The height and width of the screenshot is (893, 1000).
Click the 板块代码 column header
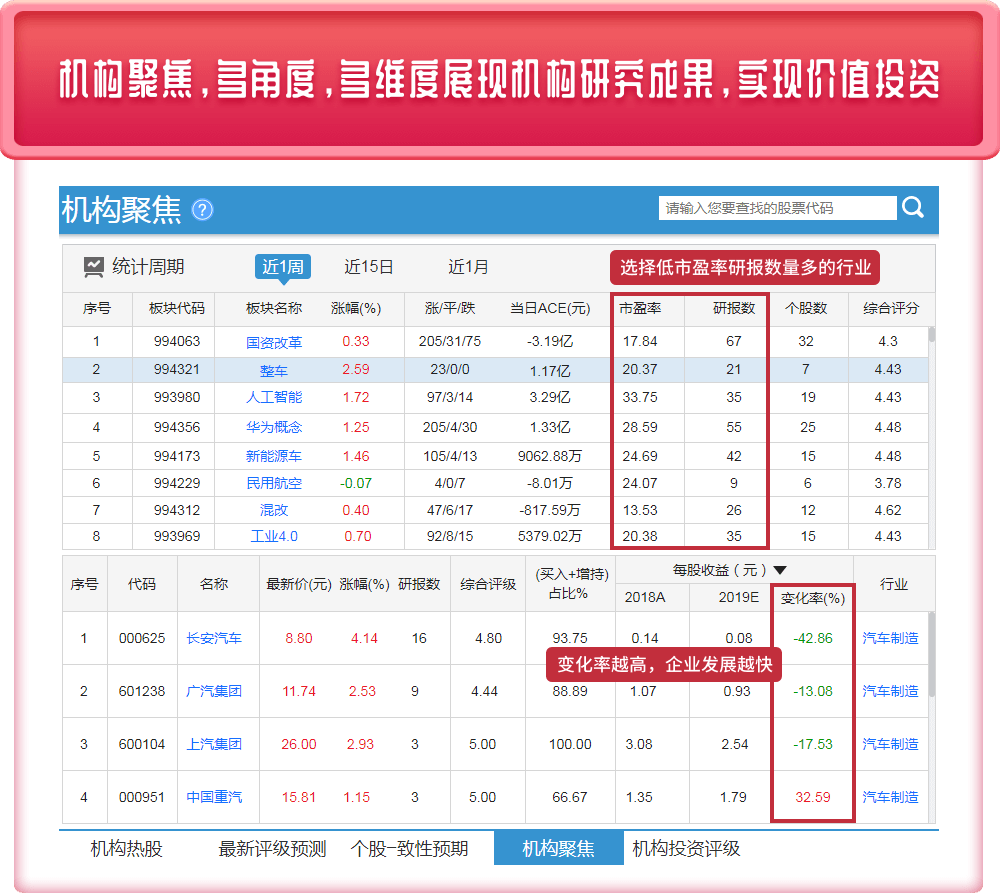(177, 309)
